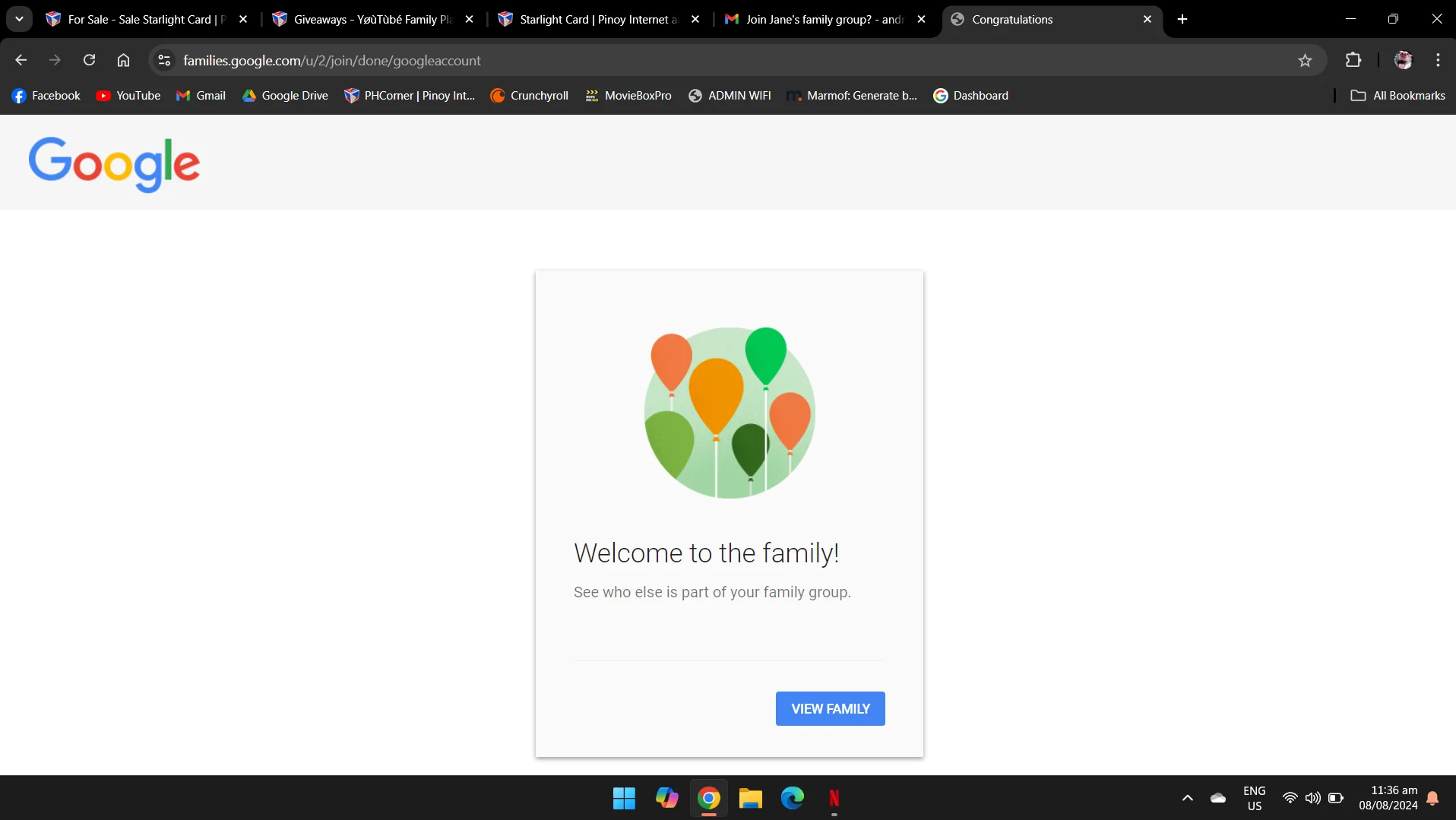Open the Windows Start menu

[624, 798]
